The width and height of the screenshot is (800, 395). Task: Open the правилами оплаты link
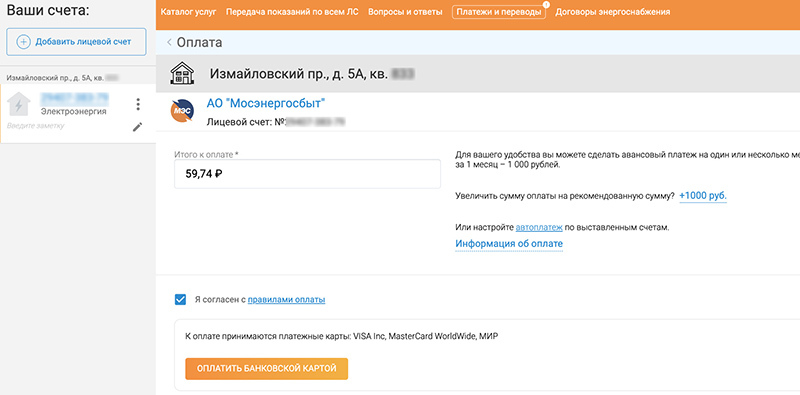286,300
